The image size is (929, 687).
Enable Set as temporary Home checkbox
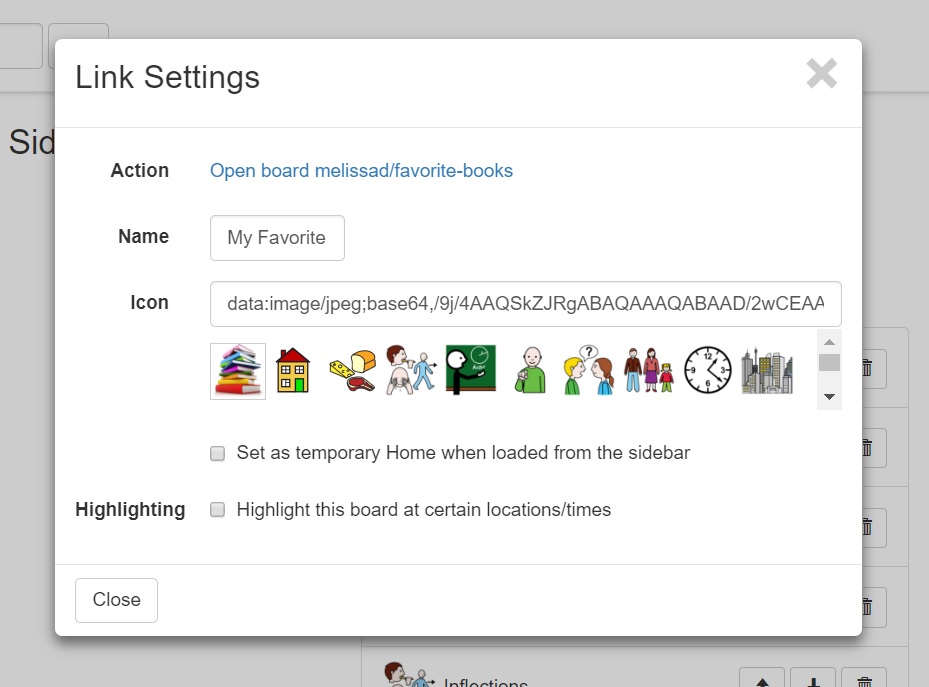click(x=217, y=454)
